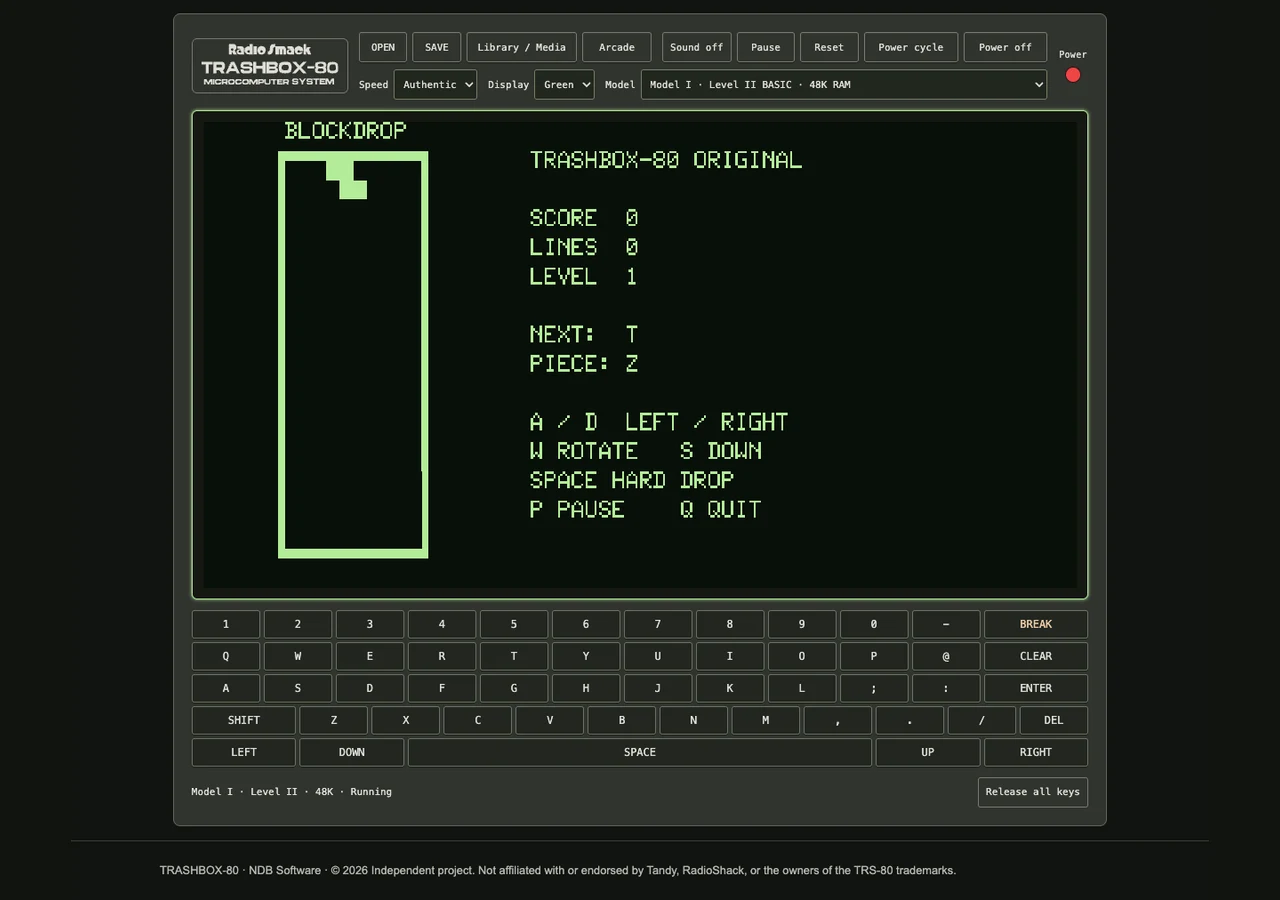Click the D key to move right
The image size is (1280, 900).
(x=370, y=688)
